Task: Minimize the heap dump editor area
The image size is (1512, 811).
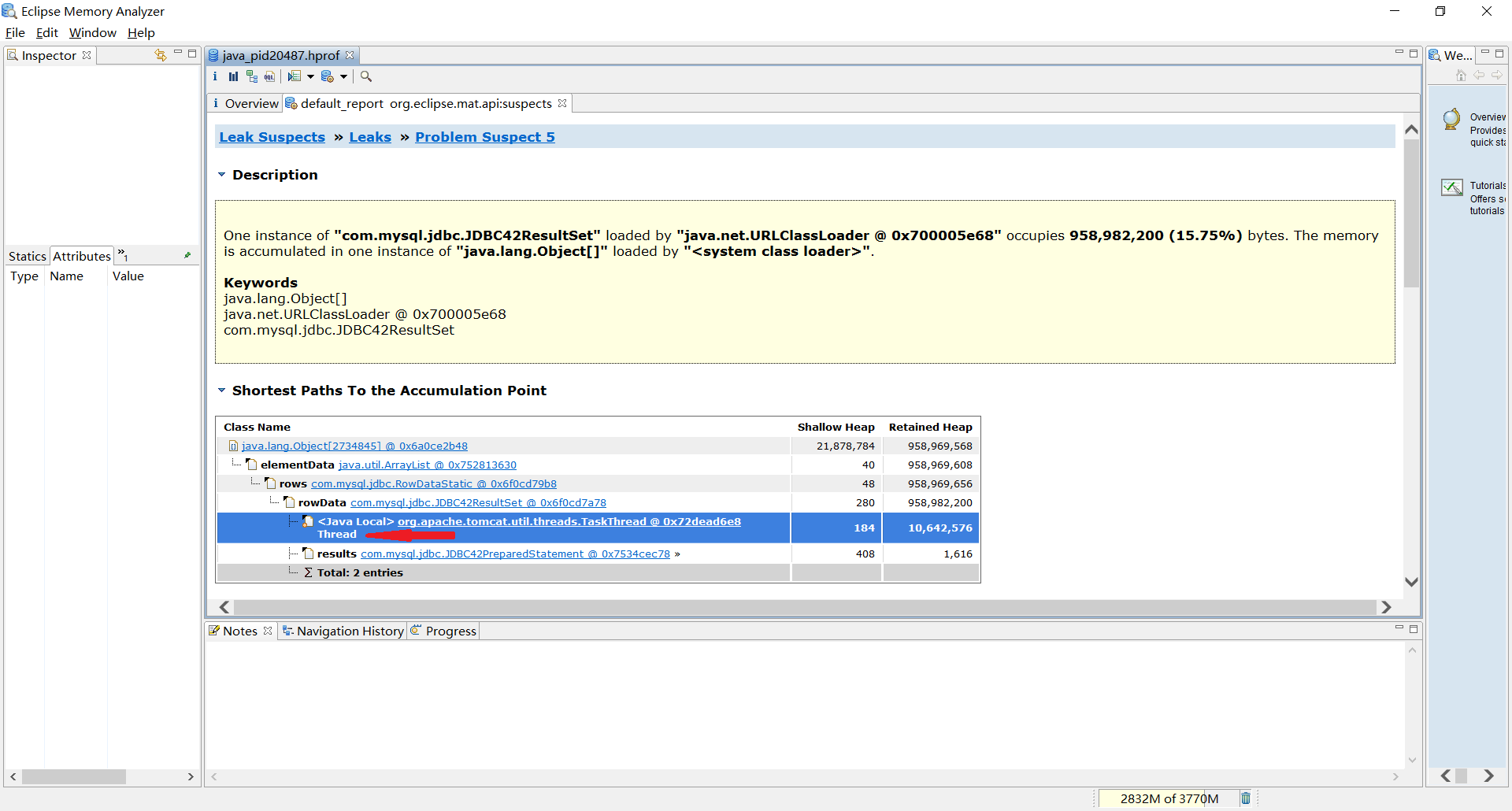Action: (x=1399, y=52)
